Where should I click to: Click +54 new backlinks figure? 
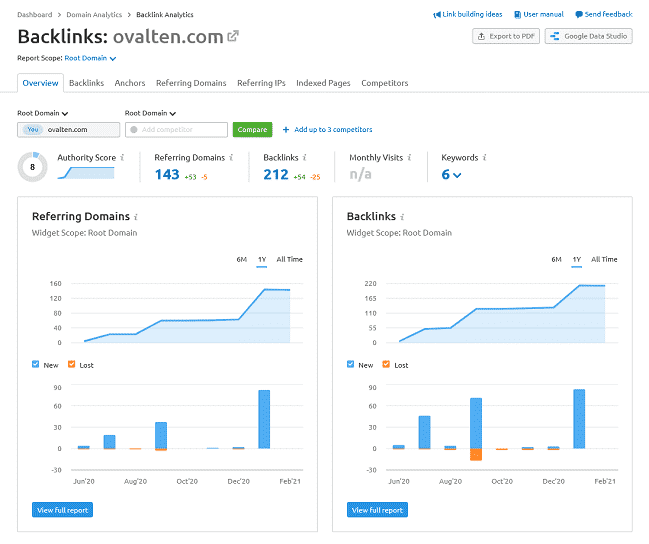point(299,177)
